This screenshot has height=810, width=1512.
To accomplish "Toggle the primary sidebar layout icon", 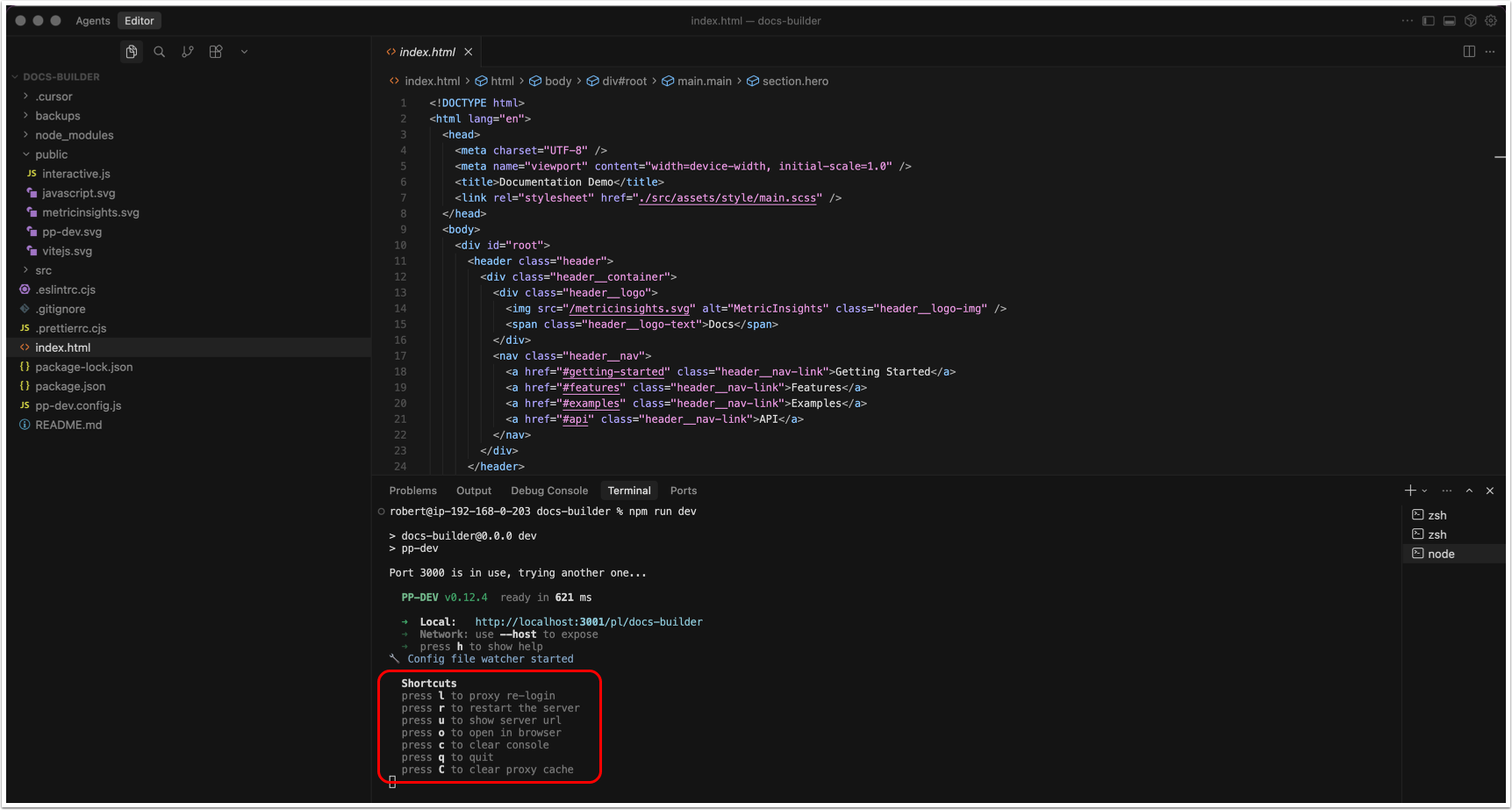I will 1429,21.
